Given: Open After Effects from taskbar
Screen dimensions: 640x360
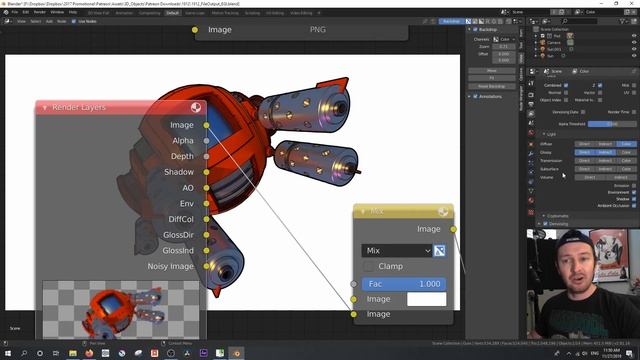Looking at the screenshot, I should 203,353.
